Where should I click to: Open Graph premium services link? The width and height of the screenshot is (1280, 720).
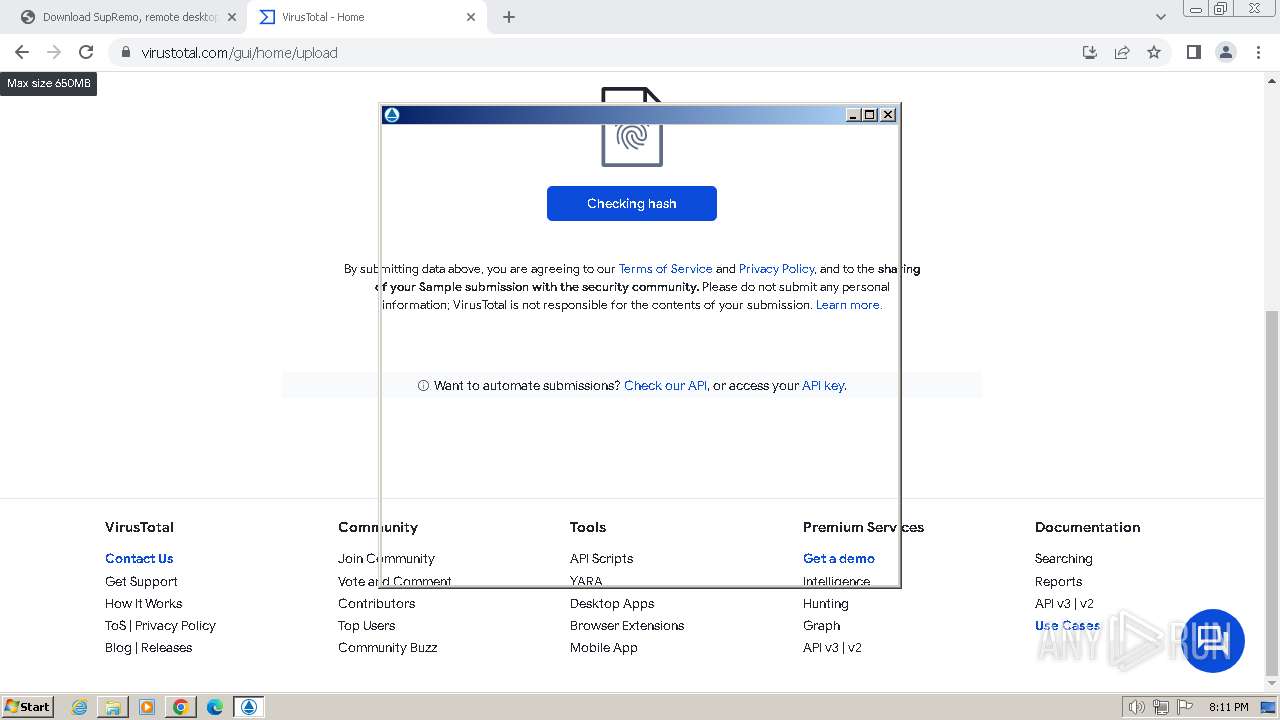[x=821, y=625]
